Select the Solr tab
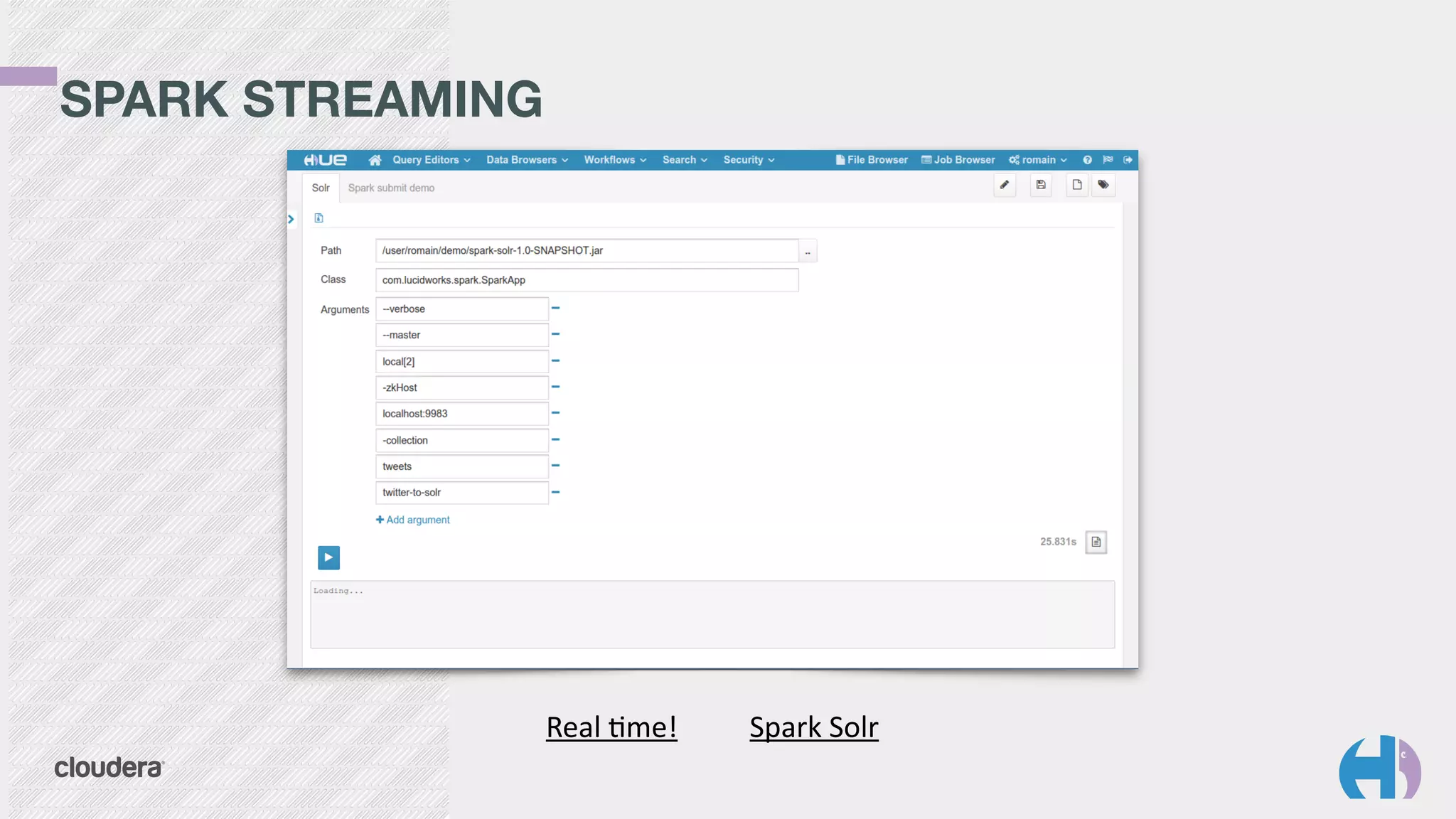Viewport: 1456px width, 819px height. point(321,188)
